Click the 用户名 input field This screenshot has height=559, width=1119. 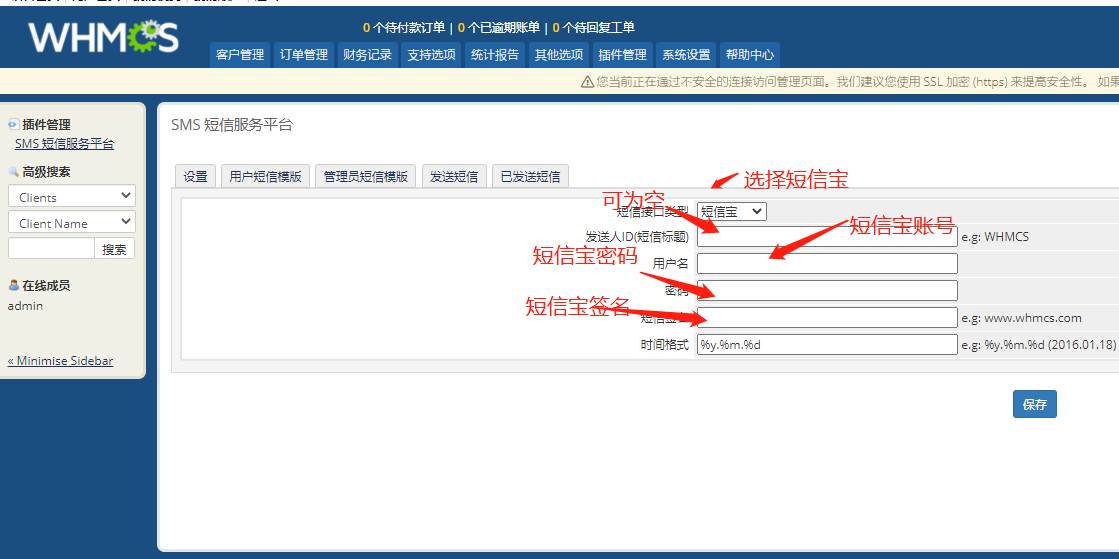point(827,264)
